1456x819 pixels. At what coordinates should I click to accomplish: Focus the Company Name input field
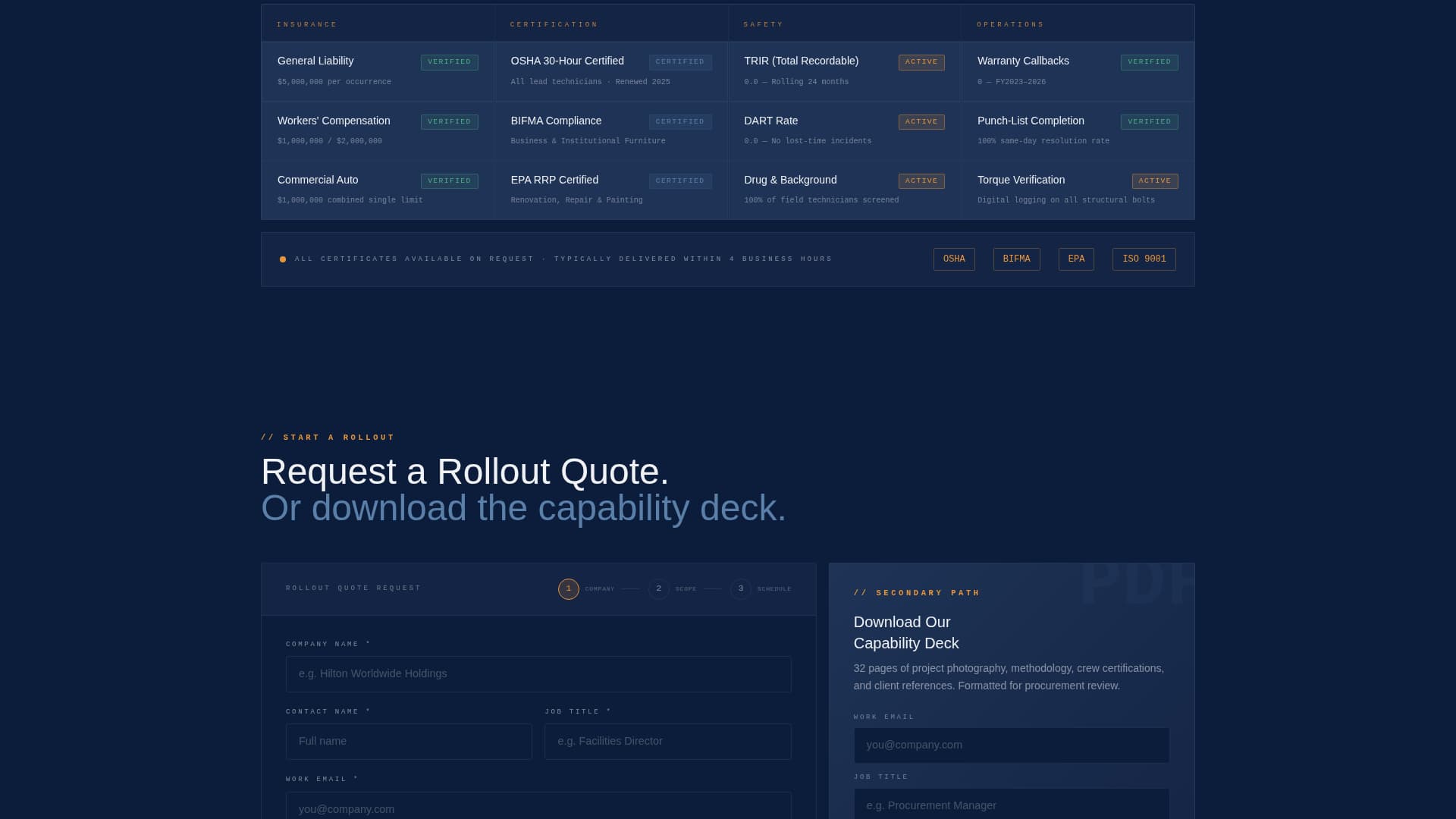538,674
